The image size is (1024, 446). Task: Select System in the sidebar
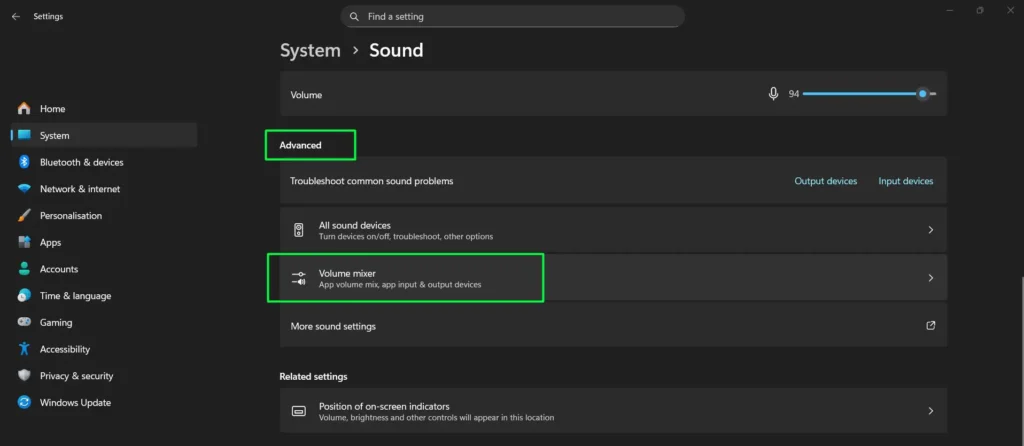pos(104,136)
